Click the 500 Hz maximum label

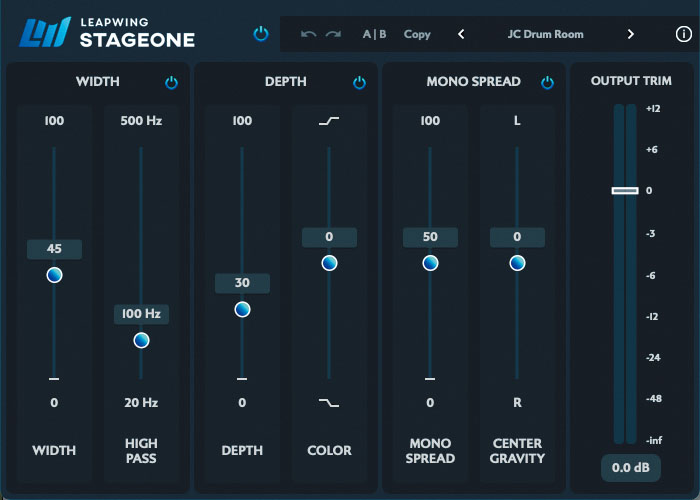141,121
